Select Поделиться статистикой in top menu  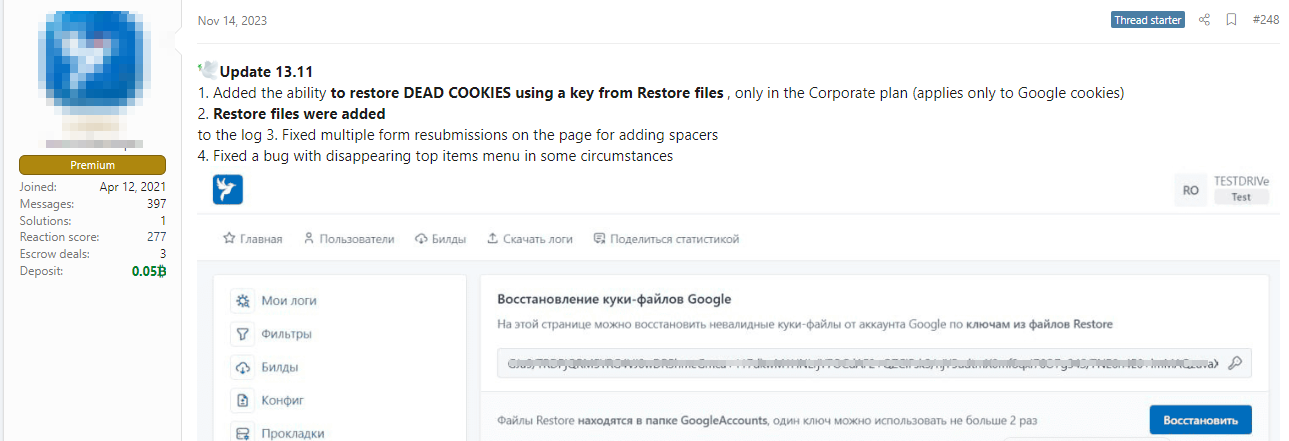(665, 239)
